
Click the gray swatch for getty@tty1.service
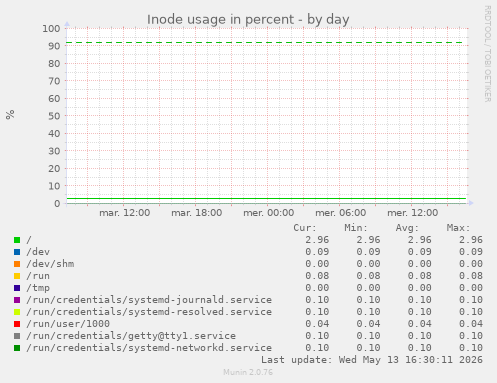[17, 336]
